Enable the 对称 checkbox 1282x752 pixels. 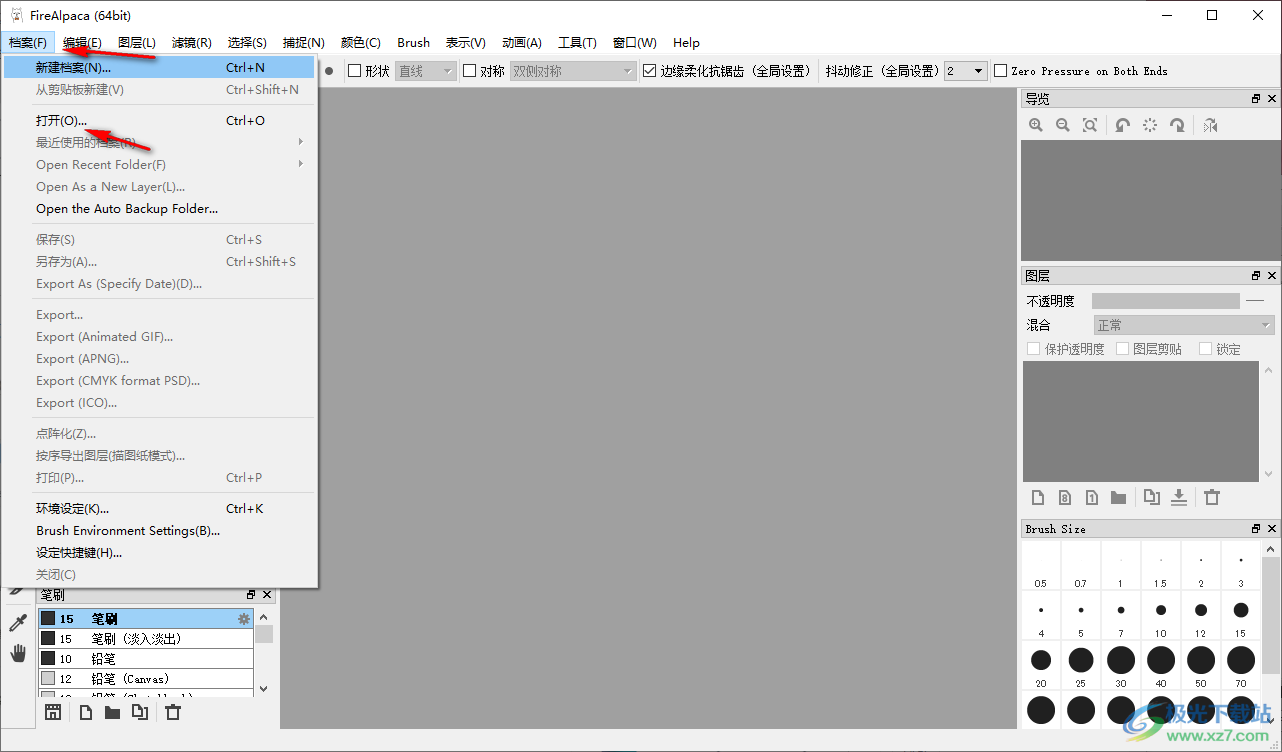click(x=469, y=71)
